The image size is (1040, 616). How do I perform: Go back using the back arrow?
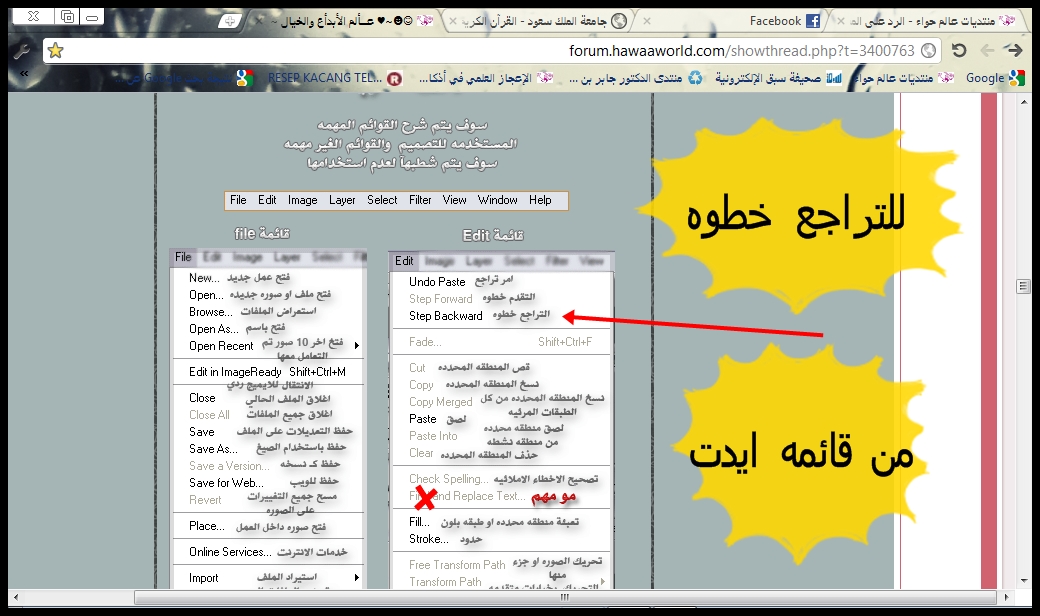click(x=987, y=51)
